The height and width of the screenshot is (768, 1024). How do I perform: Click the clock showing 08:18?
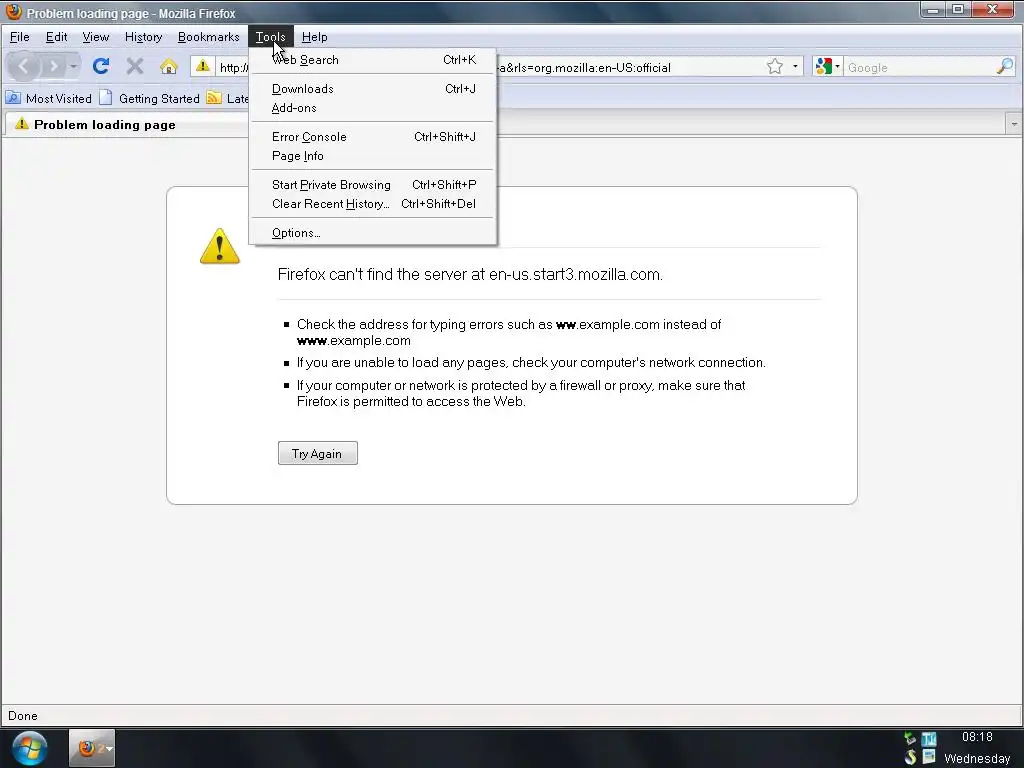tap(977, 737)
